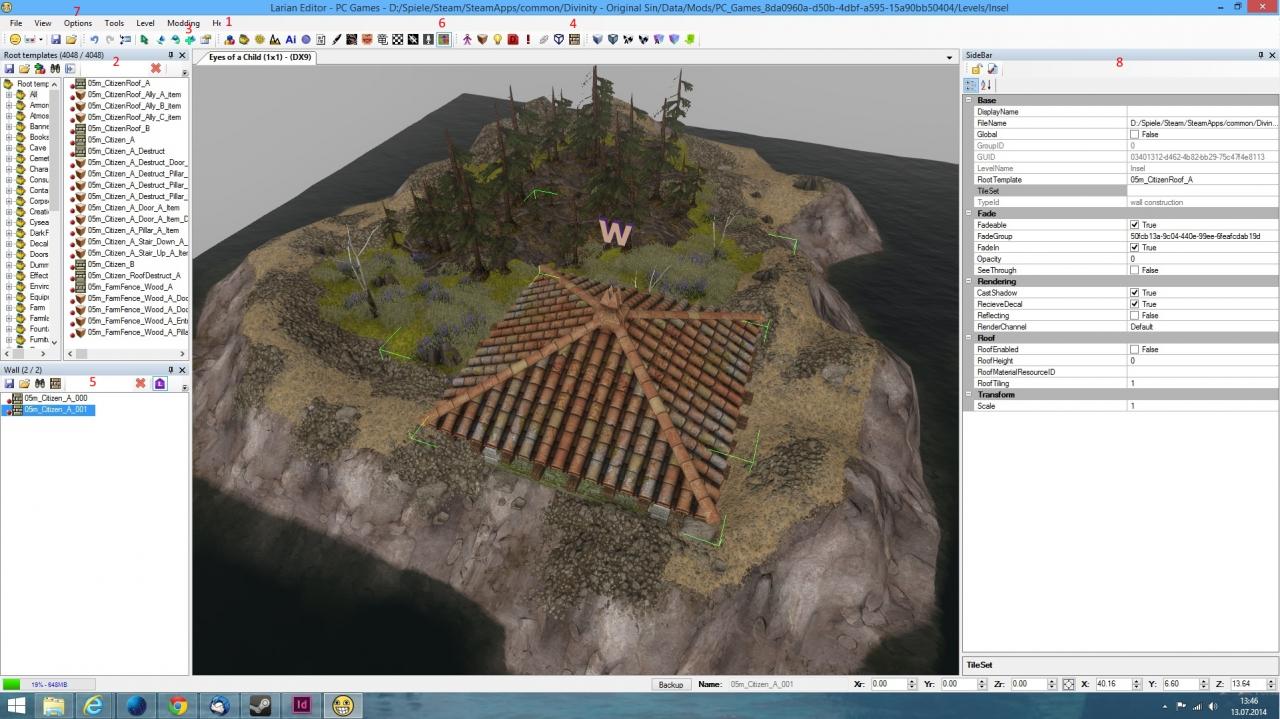The image size is (1280, 719).
Task: Open the Options menu
Action: click(x=78, y=22)
